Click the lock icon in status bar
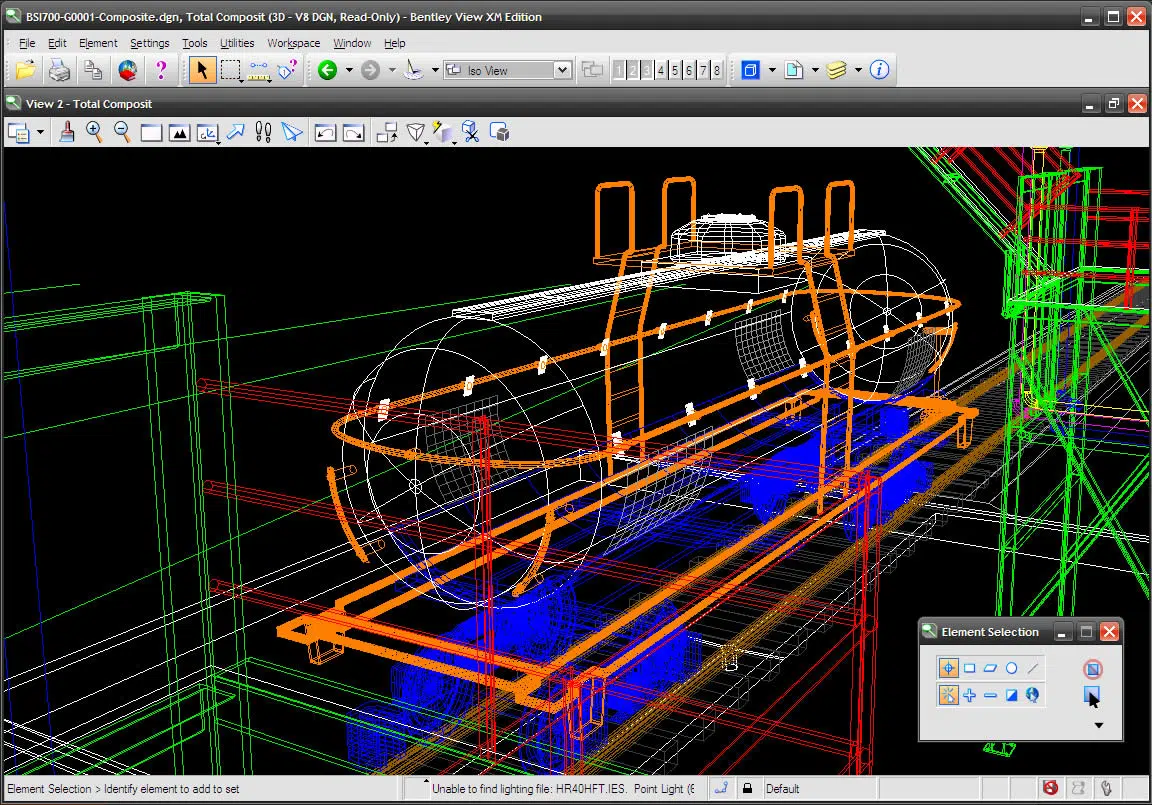Viewport: 1152px width, 805px height. click(747, 789)
